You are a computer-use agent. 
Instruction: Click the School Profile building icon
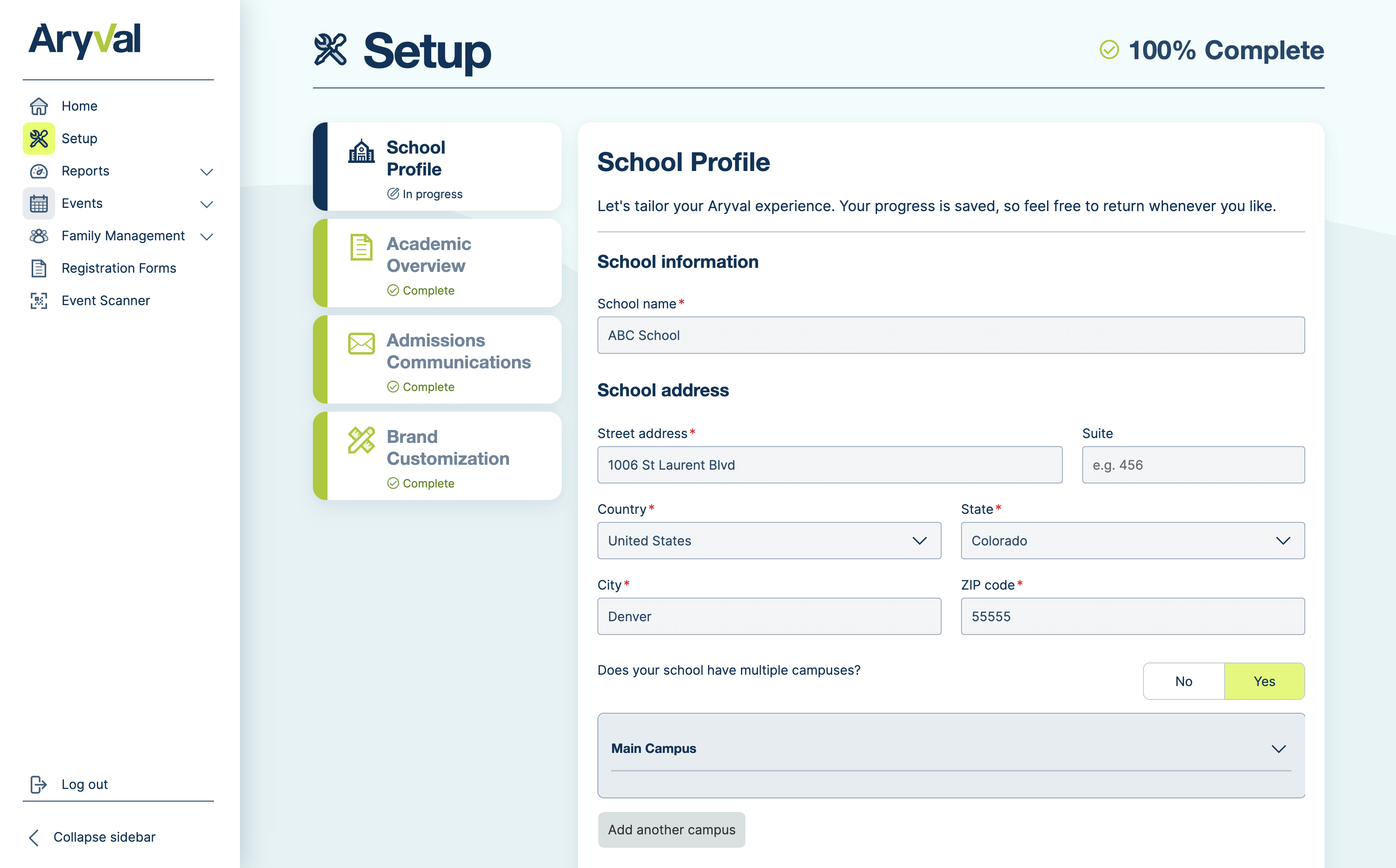pyautogui.click(x=361, y=153)
